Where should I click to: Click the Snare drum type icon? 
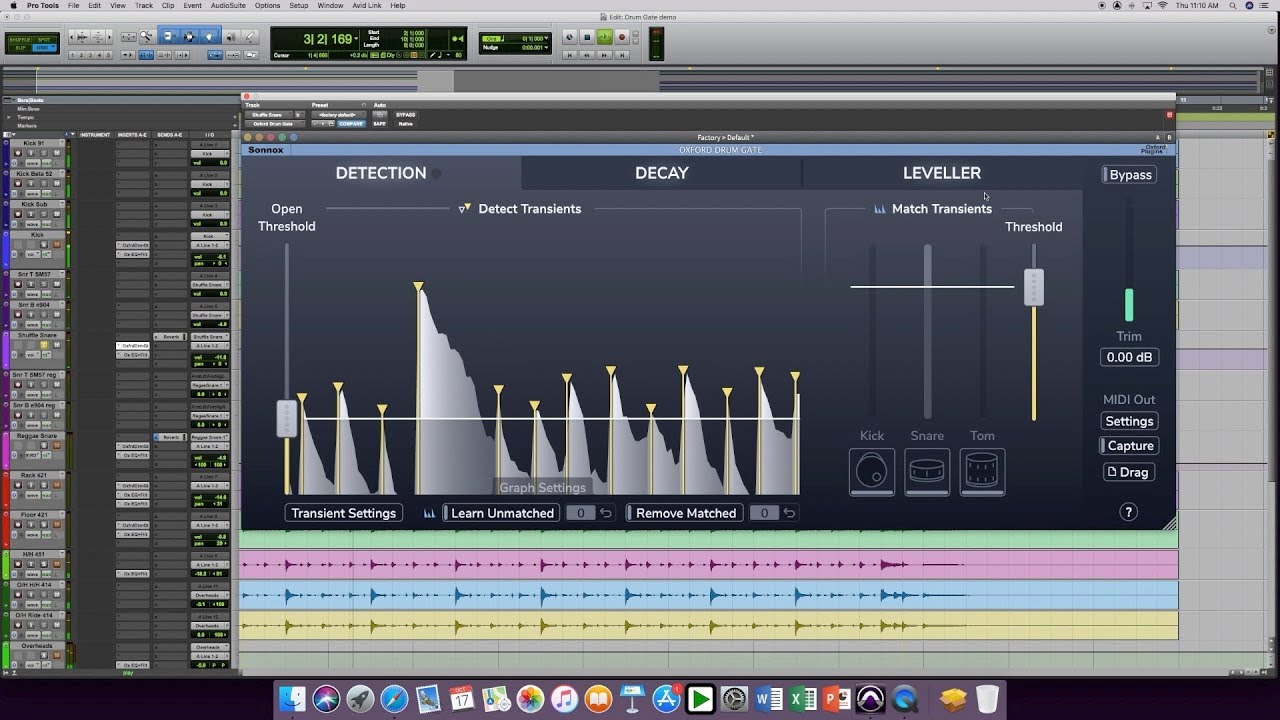click(927, 471)
